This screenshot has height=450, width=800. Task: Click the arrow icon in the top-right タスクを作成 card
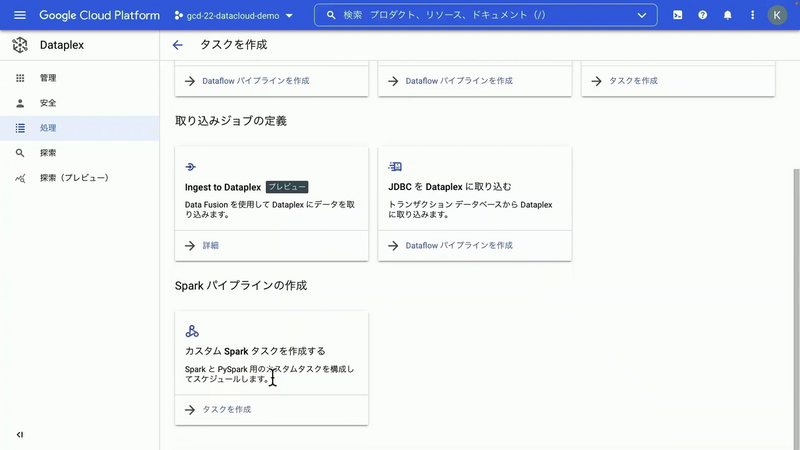pos(596,81)
